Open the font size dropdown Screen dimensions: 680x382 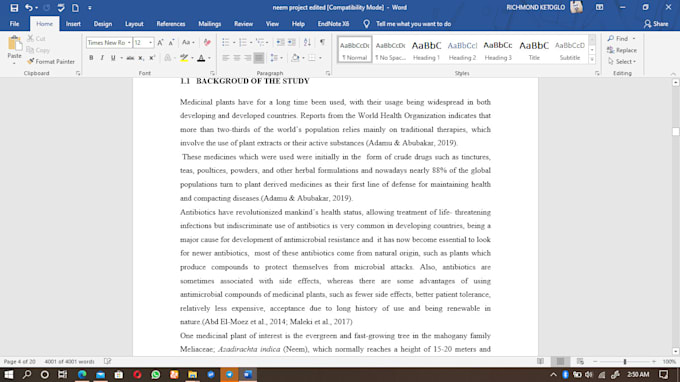pos(150,42)
